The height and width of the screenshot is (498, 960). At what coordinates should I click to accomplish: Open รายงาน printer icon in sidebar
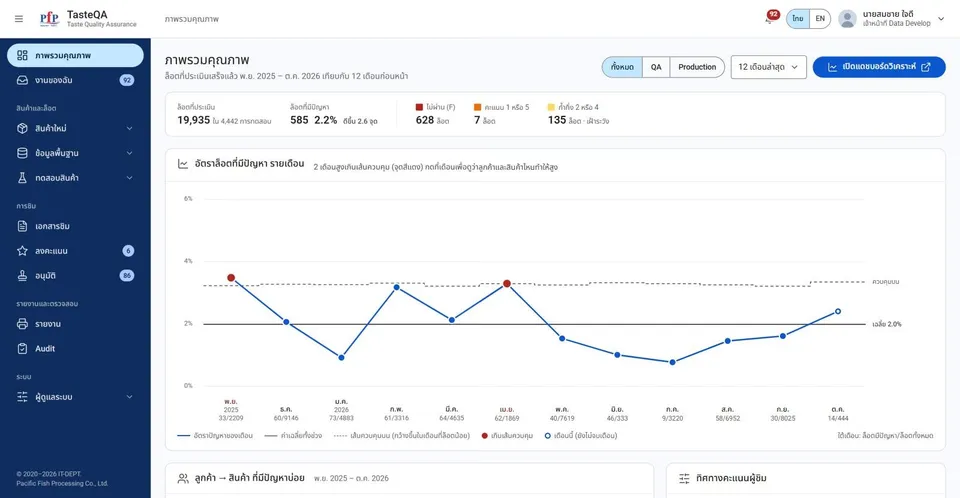tap(22, 323)
